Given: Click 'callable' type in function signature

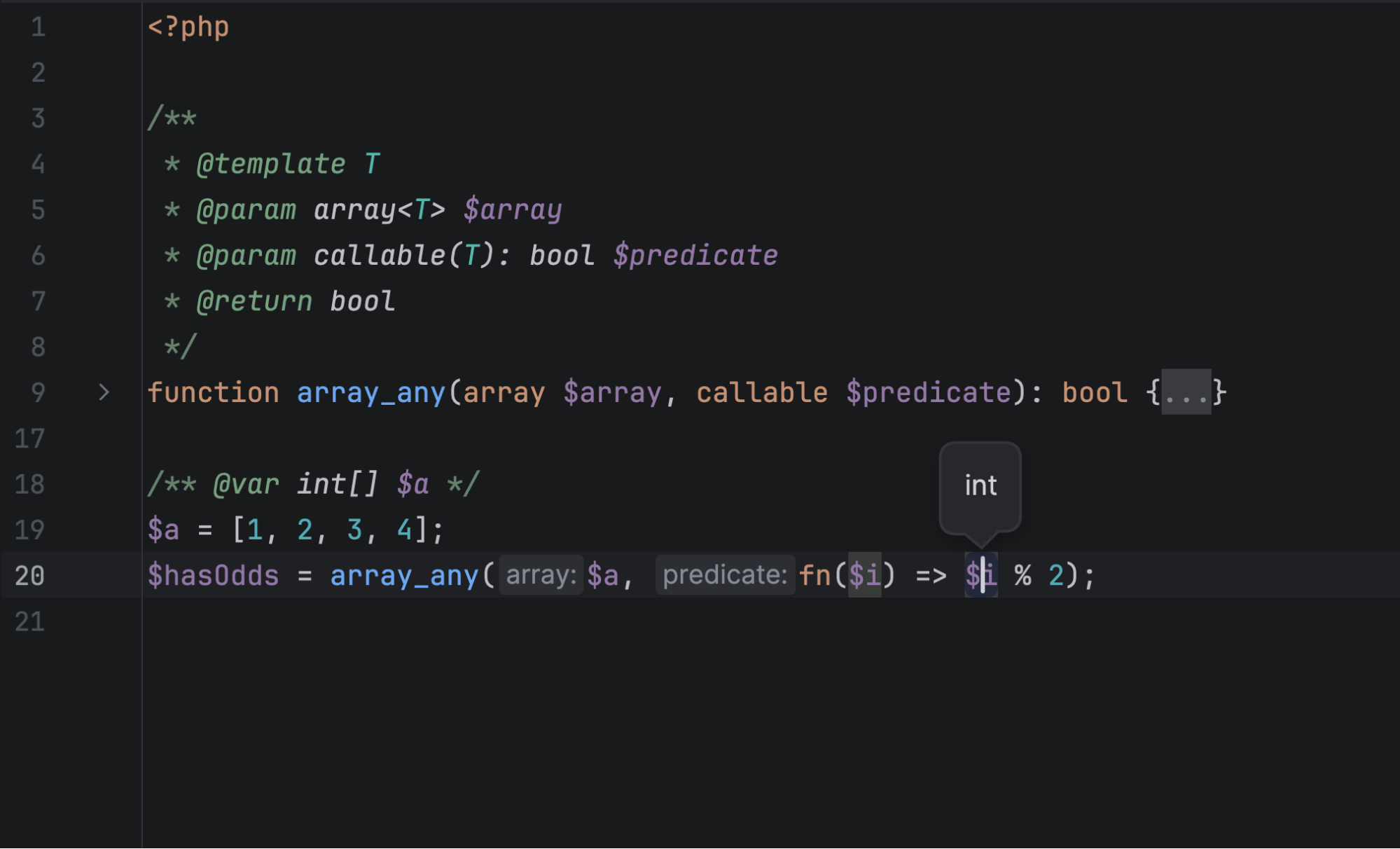Looking at the screenshot, I should tap(762, 392).
